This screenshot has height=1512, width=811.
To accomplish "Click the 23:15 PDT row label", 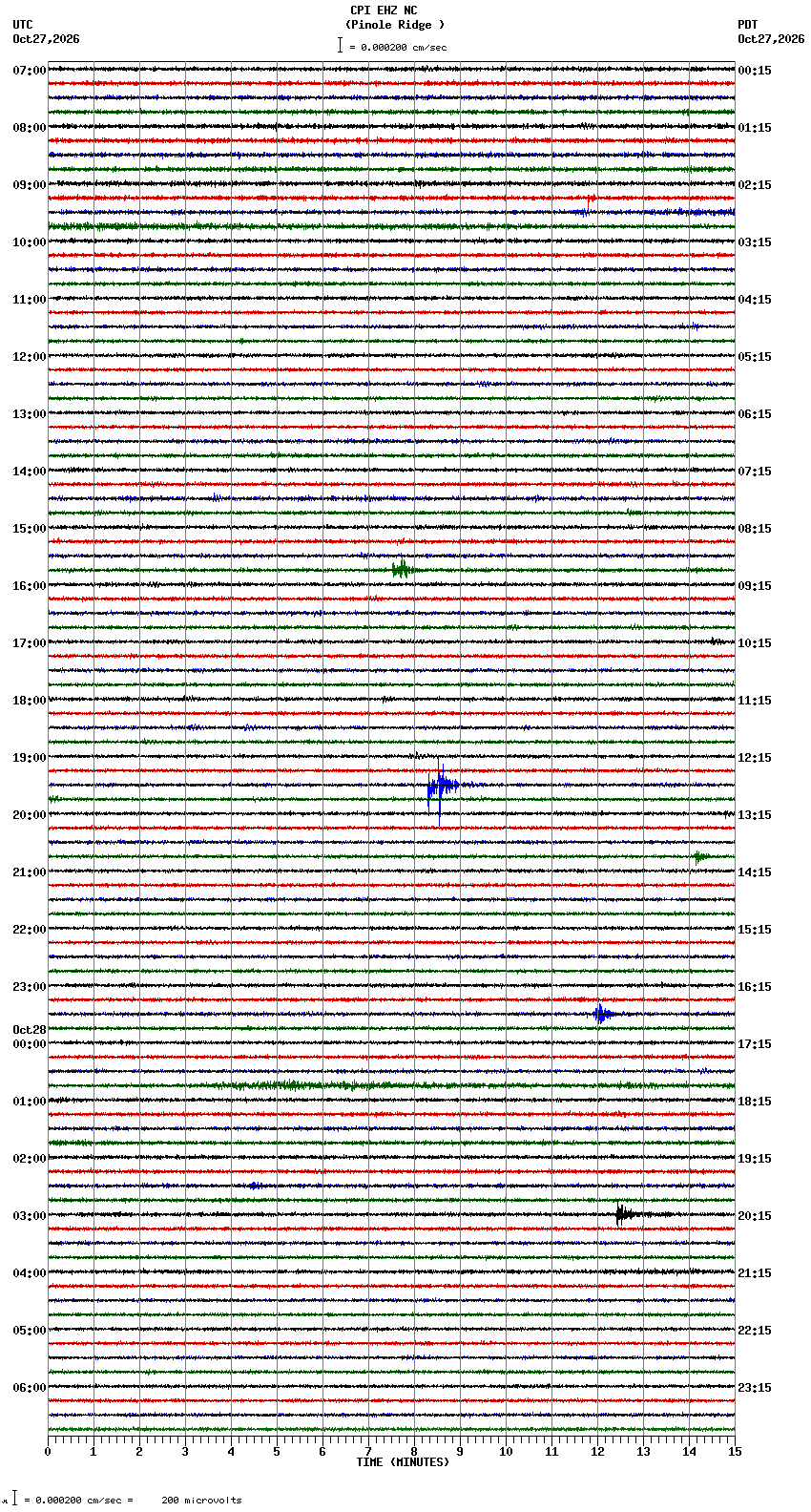I will point(755,1388).
